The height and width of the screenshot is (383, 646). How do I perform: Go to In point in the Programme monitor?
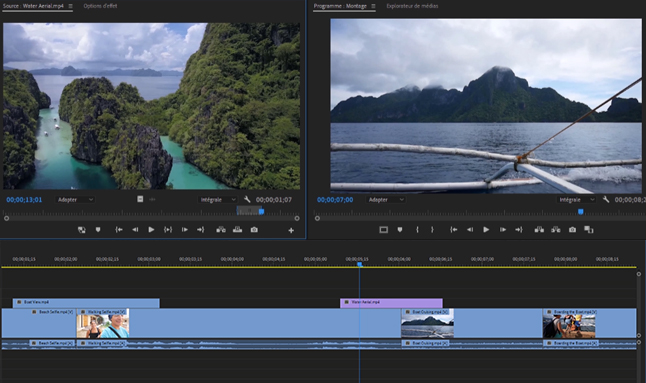click(454, 230)
